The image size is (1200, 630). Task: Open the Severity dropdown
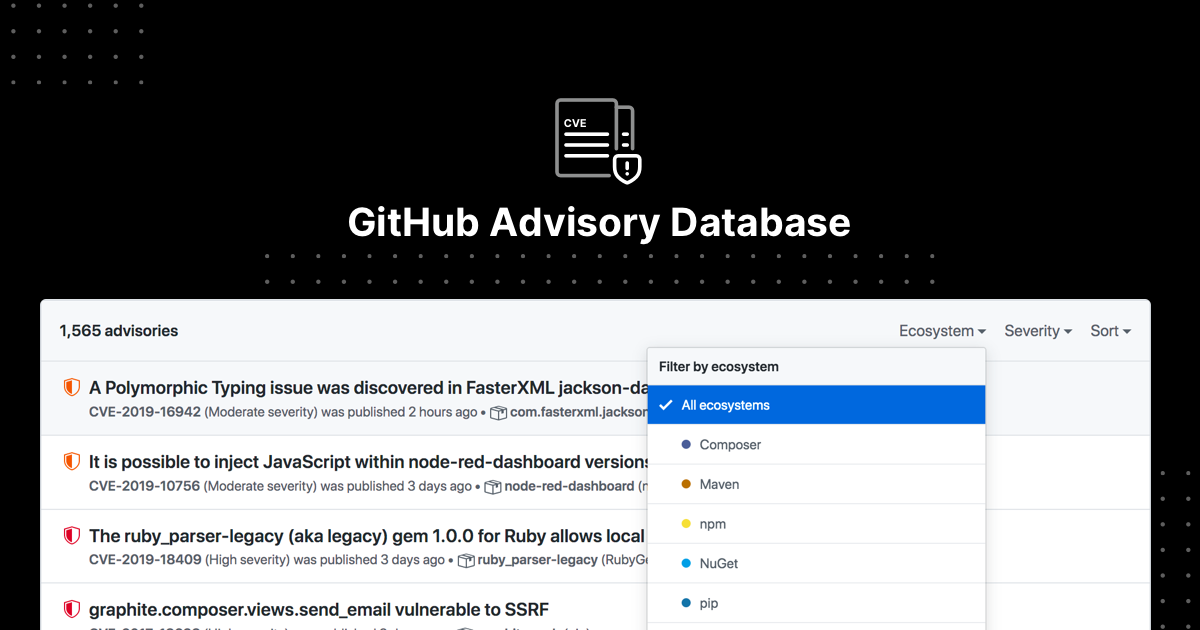click(x=1037, y=330)
